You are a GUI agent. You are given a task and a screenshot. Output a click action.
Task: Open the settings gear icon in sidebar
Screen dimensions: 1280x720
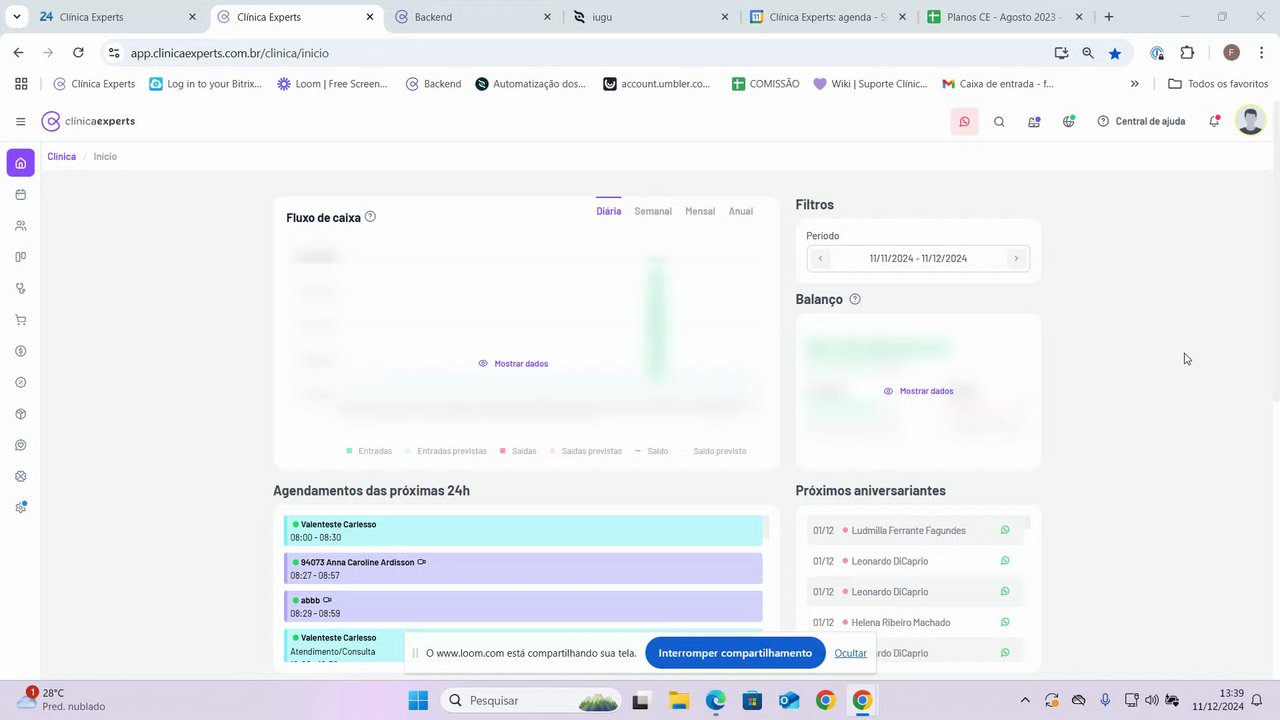pyautogui.click(x=20, y=508)
